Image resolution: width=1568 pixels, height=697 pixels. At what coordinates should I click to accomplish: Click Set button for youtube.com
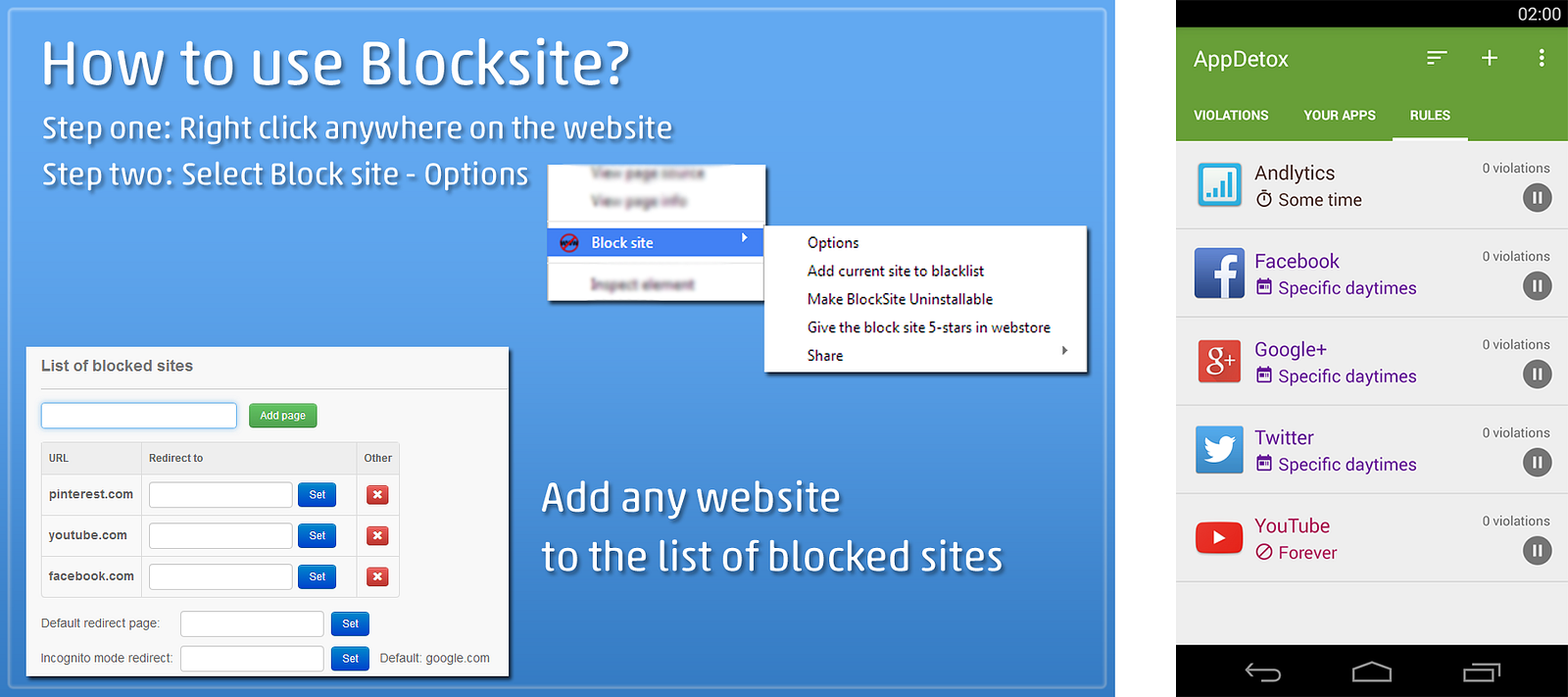click(317, 535)
